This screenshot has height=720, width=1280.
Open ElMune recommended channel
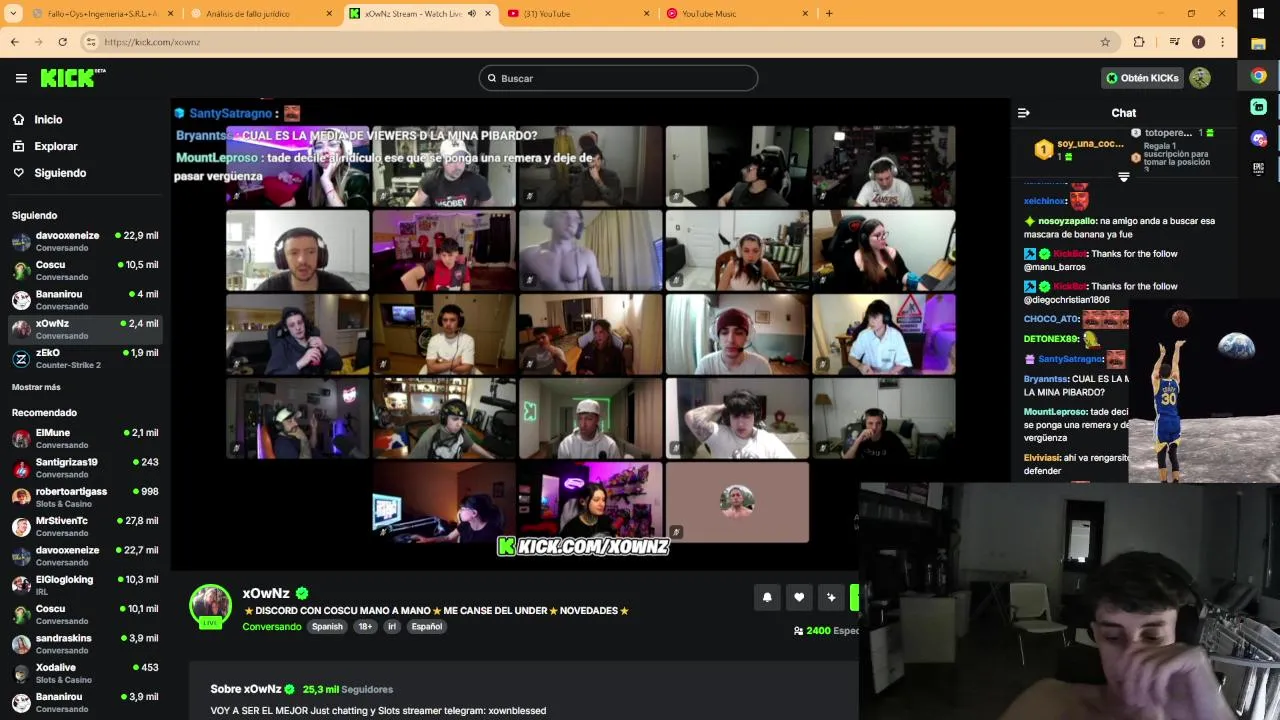point(85,438)
